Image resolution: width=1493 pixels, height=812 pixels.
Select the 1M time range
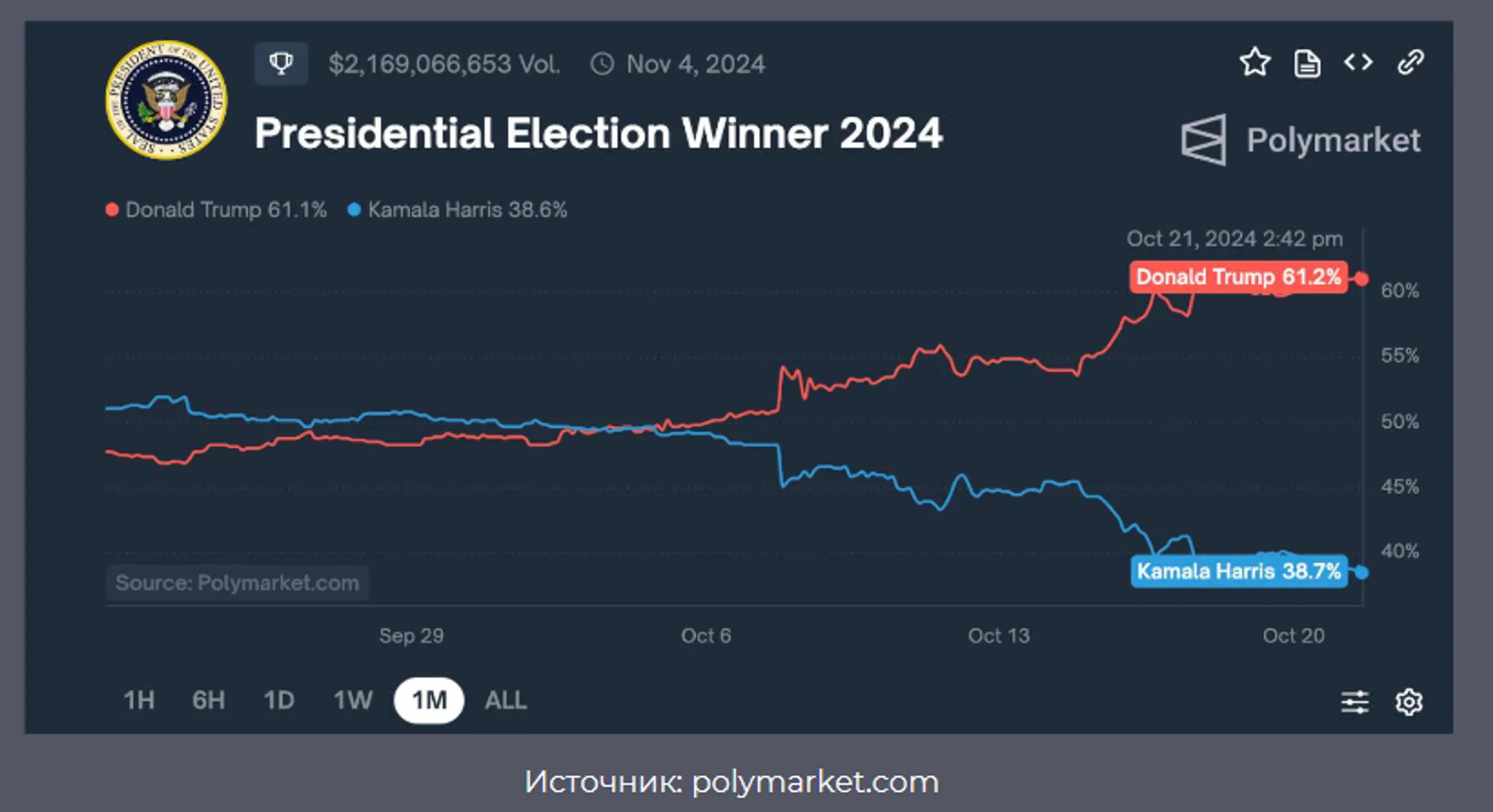pyautogui.click(x=429, y=701)
